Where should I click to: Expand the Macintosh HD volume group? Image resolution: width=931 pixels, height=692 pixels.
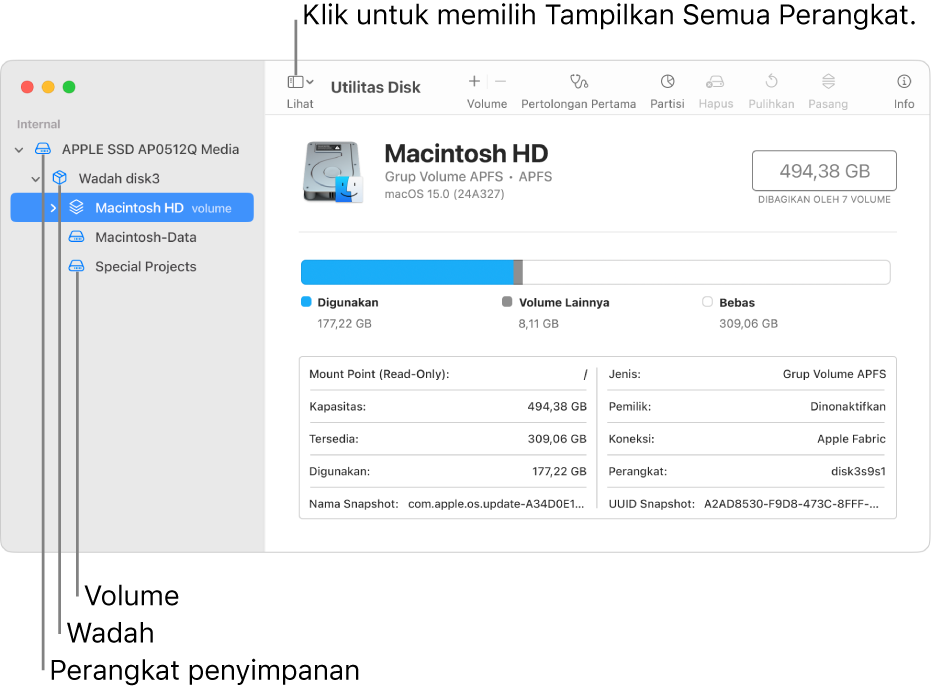[53, 208]
